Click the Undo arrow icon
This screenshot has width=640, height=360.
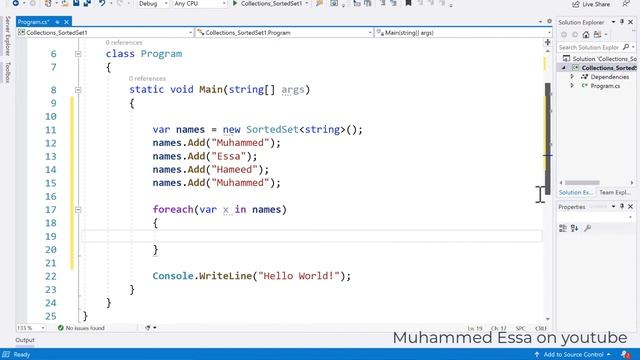(102, 3)
